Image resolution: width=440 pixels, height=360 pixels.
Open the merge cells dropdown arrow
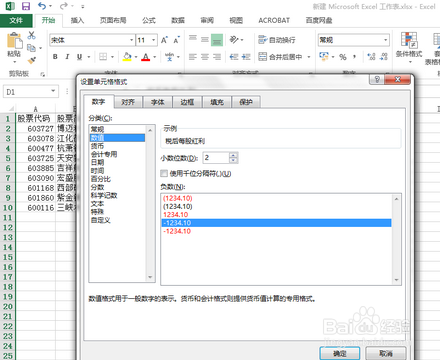[309, 57]
